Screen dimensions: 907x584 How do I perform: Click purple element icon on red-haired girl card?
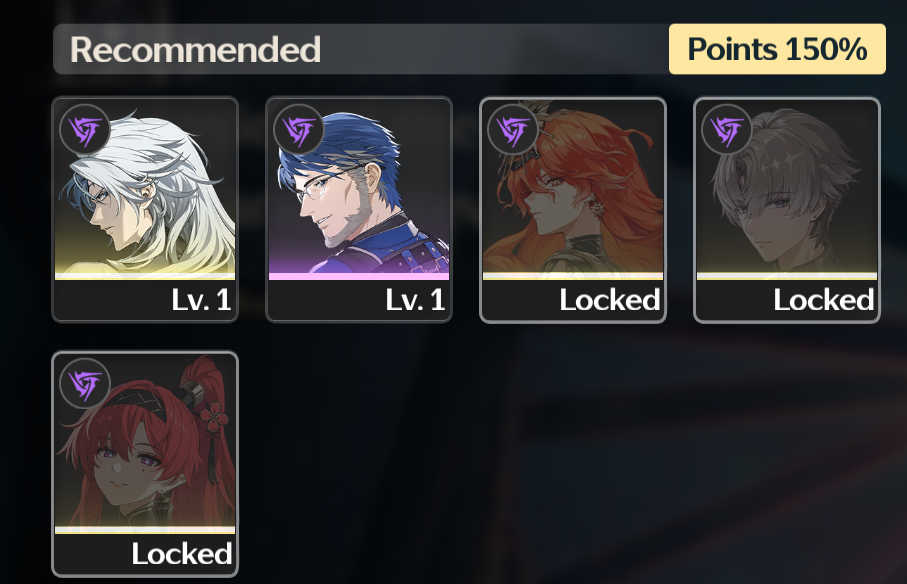pyautogui.click(x=85, y=383)
